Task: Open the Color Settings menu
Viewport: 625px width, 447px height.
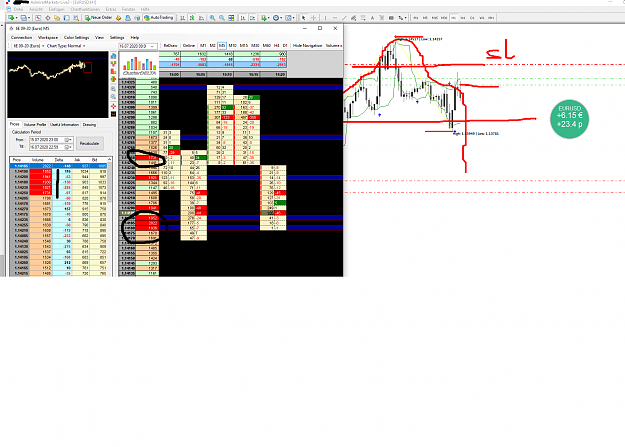Action: coord(77,37)
